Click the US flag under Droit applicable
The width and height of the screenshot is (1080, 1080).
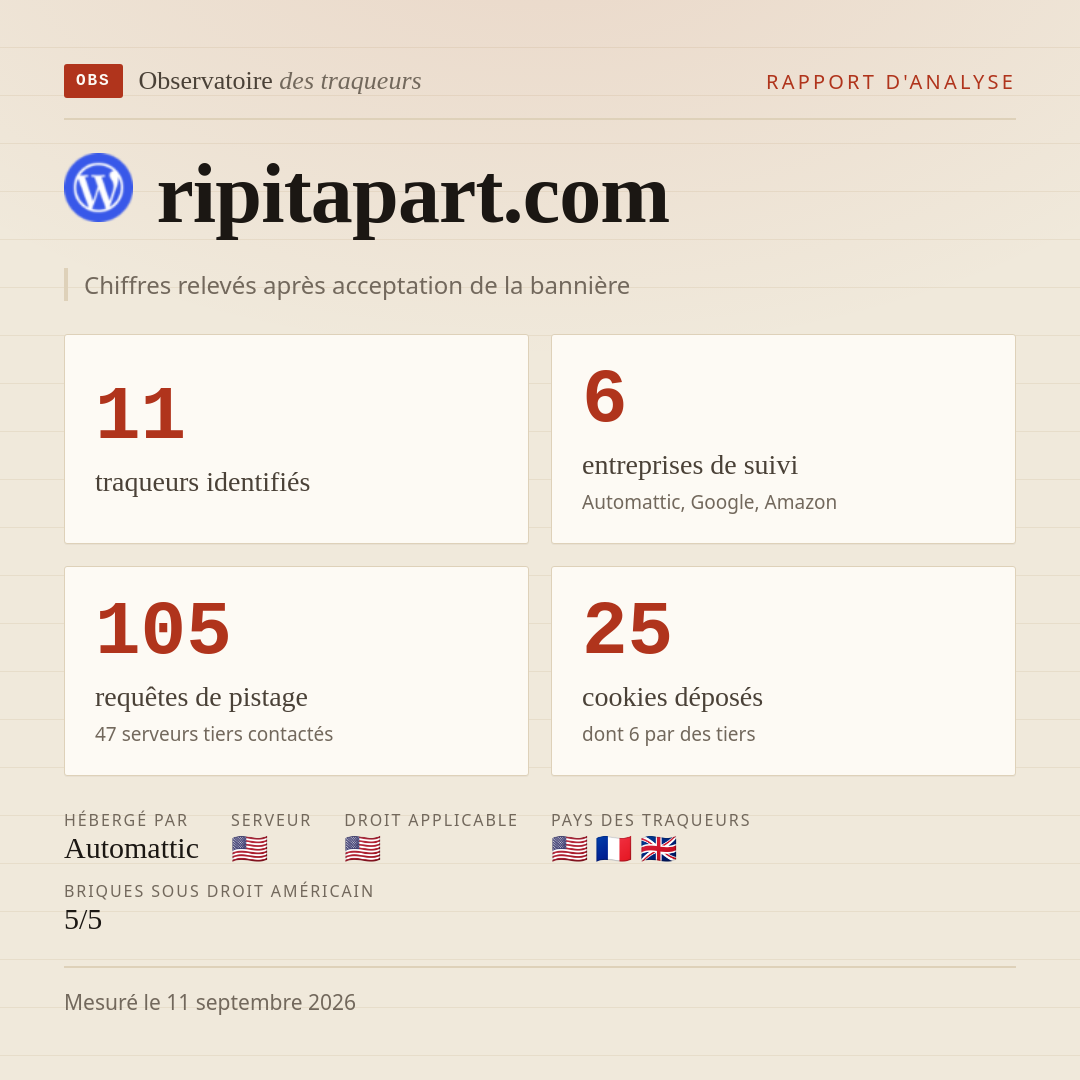coord(362,849)
